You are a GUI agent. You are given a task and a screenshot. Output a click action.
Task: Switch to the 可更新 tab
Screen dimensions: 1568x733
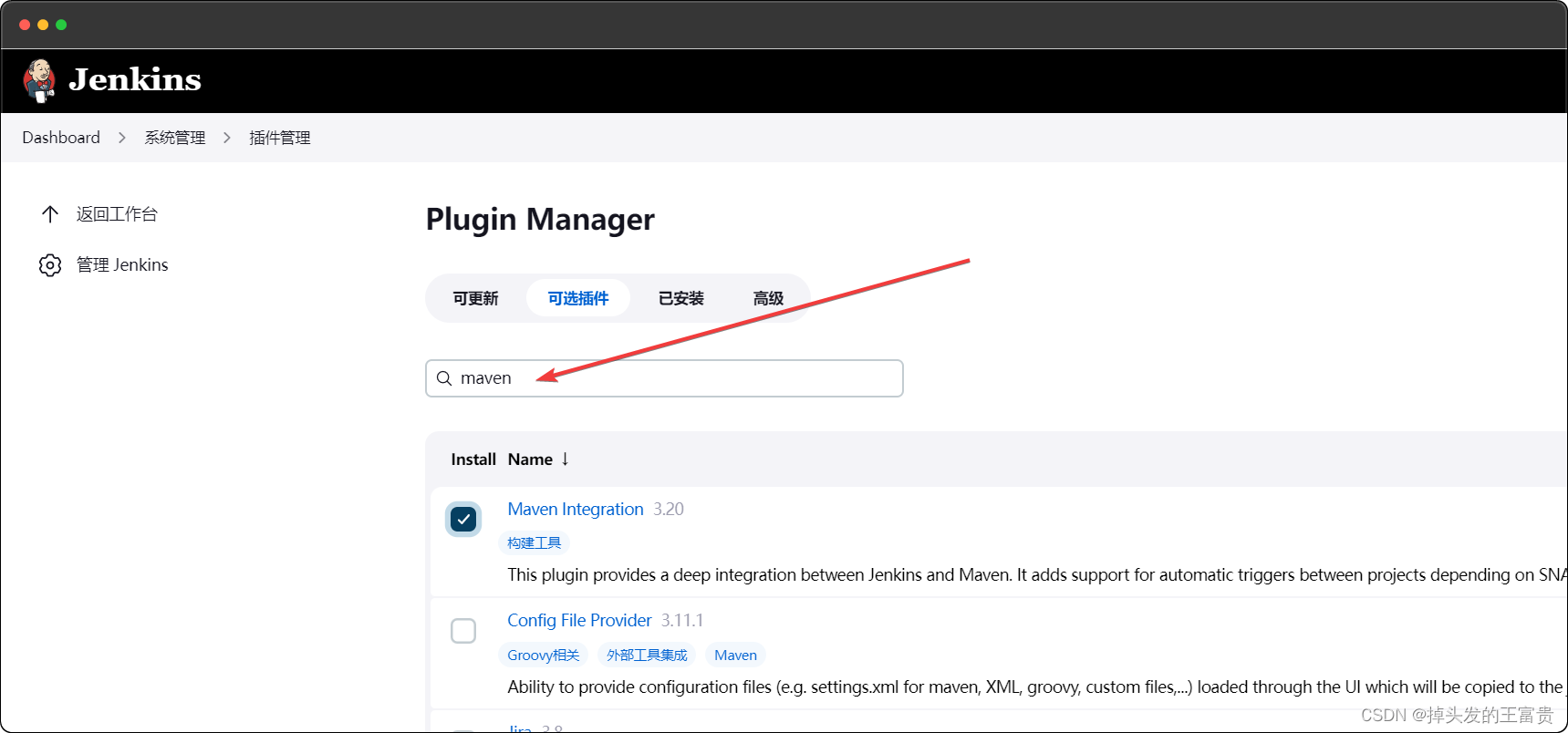[476, 298]
